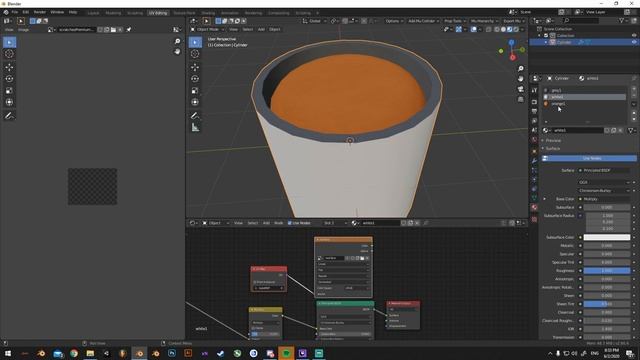Select the Cursor tool in UV editor toolbar
640x360 pixels.
point(9,54)
